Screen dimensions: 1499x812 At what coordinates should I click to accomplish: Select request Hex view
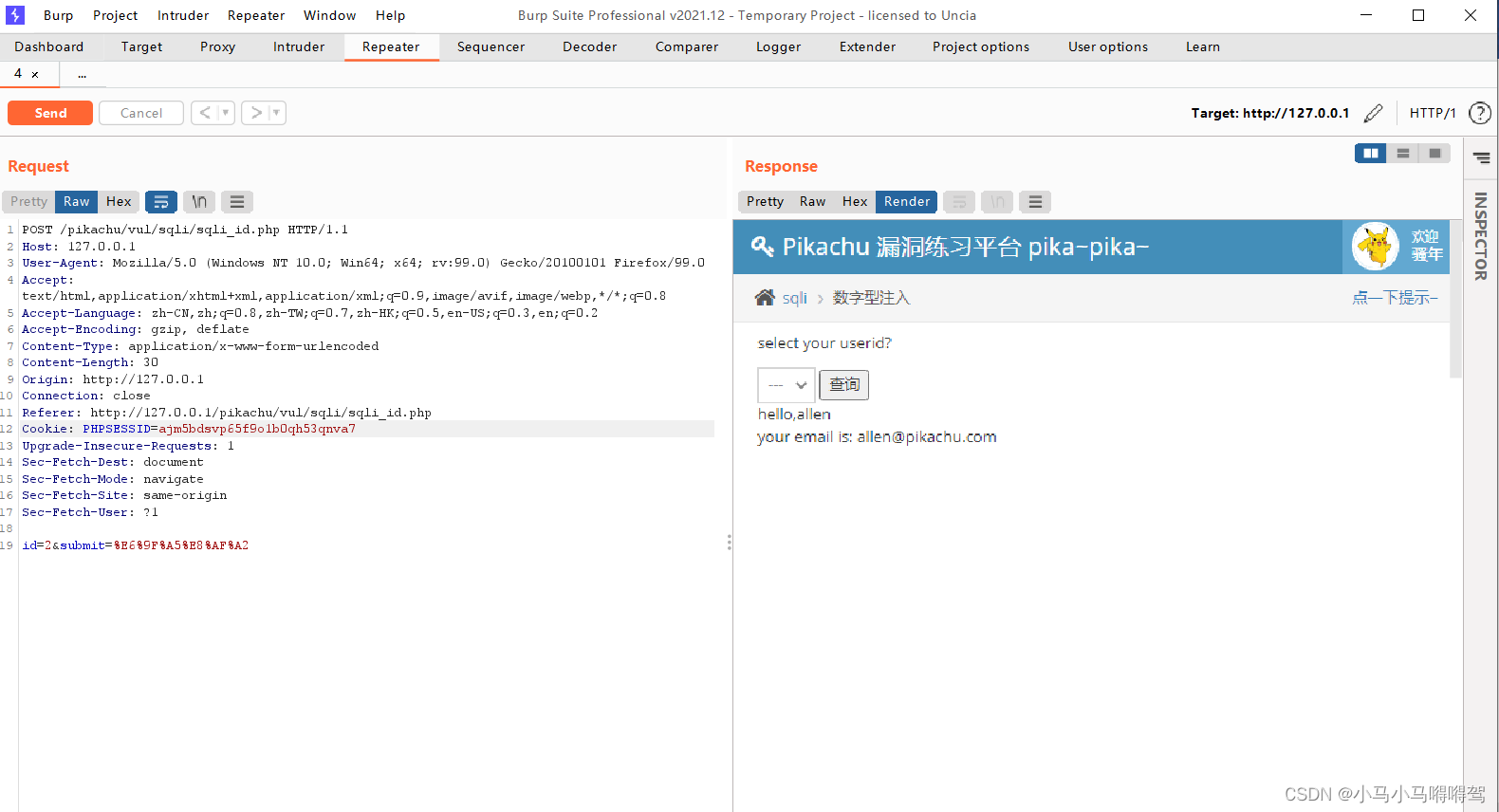point(119,202)
